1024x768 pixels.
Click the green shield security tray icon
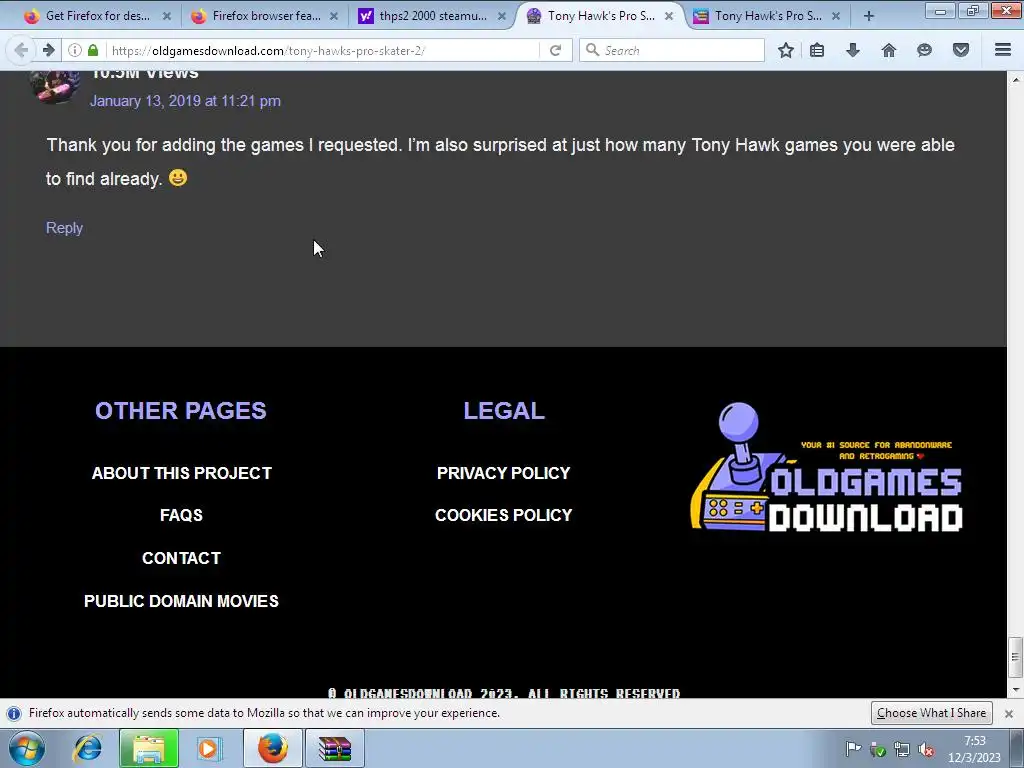pos(878,751)
